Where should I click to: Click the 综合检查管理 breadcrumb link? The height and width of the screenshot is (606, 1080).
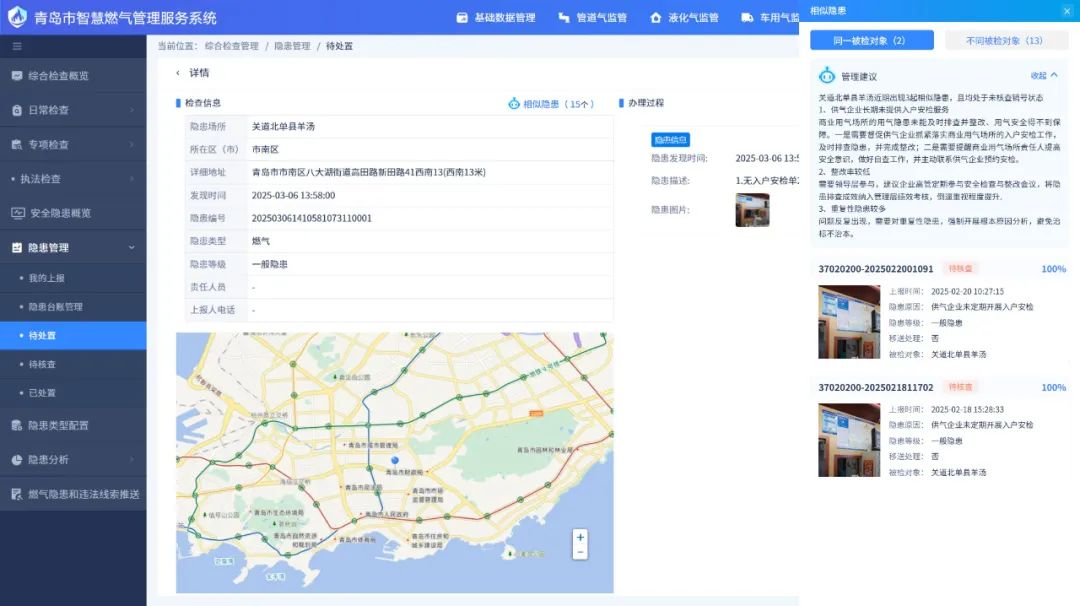point(231,46)
